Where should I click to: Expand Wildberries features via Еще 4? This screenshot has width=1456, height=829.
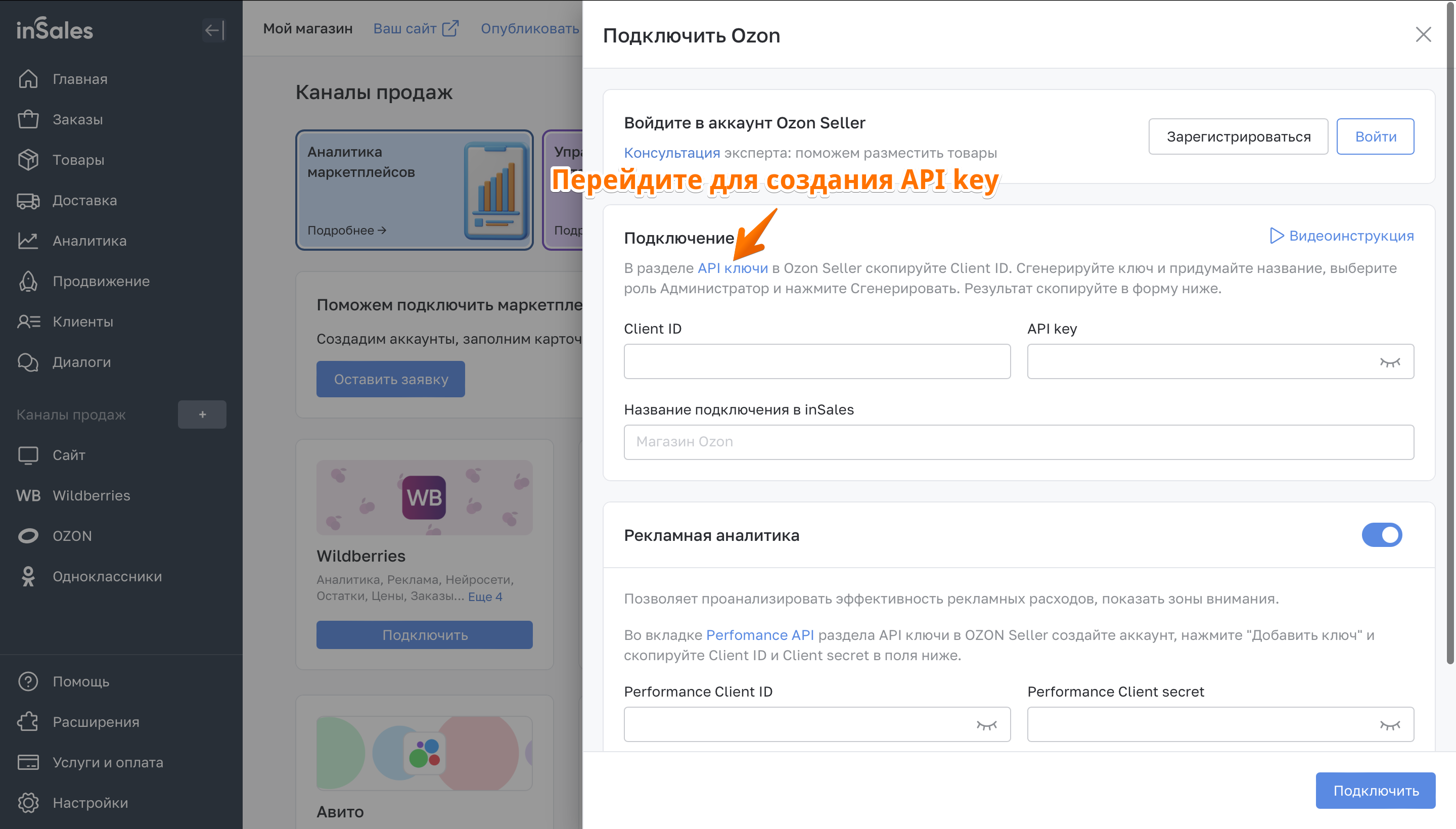tap(485, 596)
